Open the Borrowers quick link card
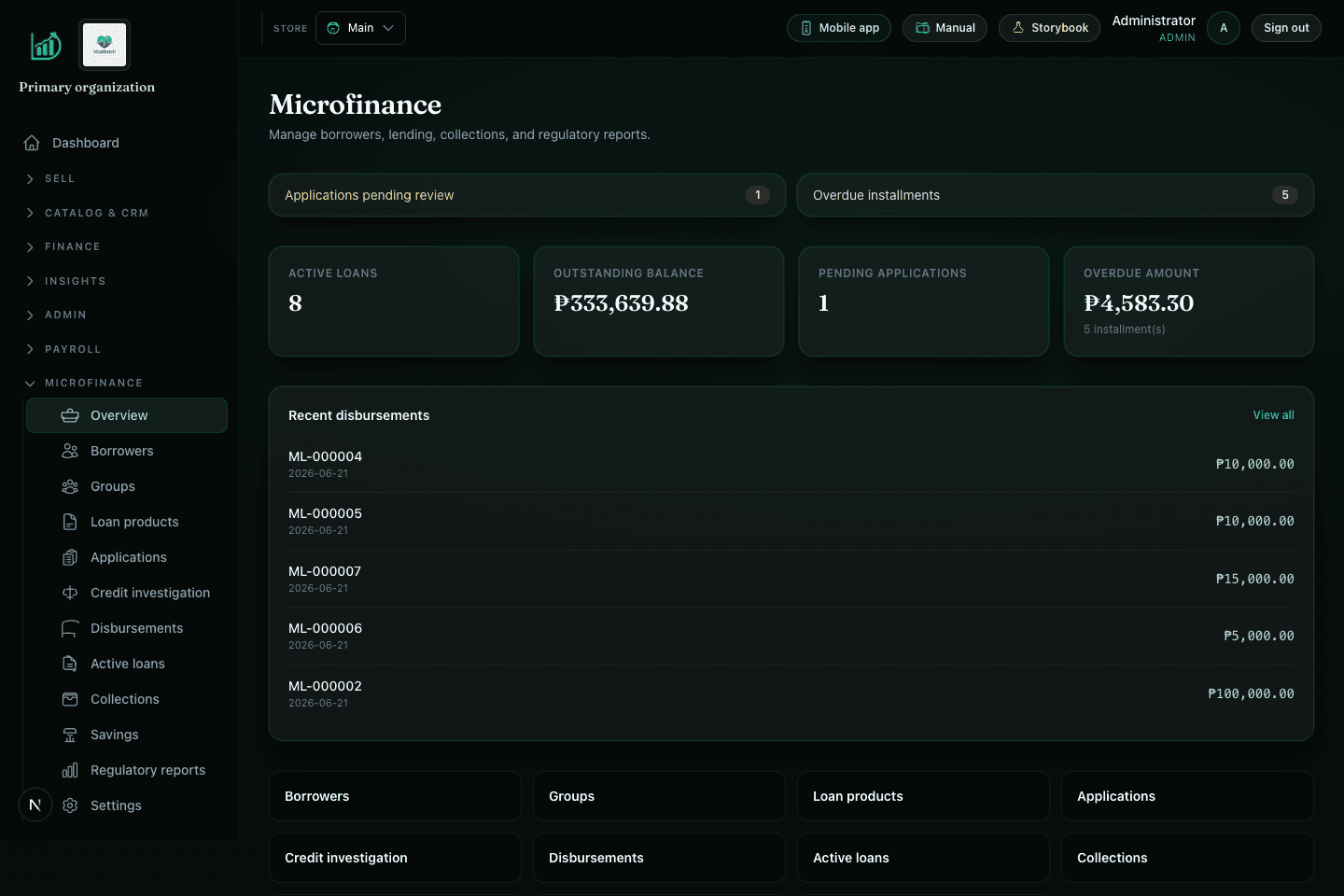Screen dimensions: 1344x896 (395, 796)
